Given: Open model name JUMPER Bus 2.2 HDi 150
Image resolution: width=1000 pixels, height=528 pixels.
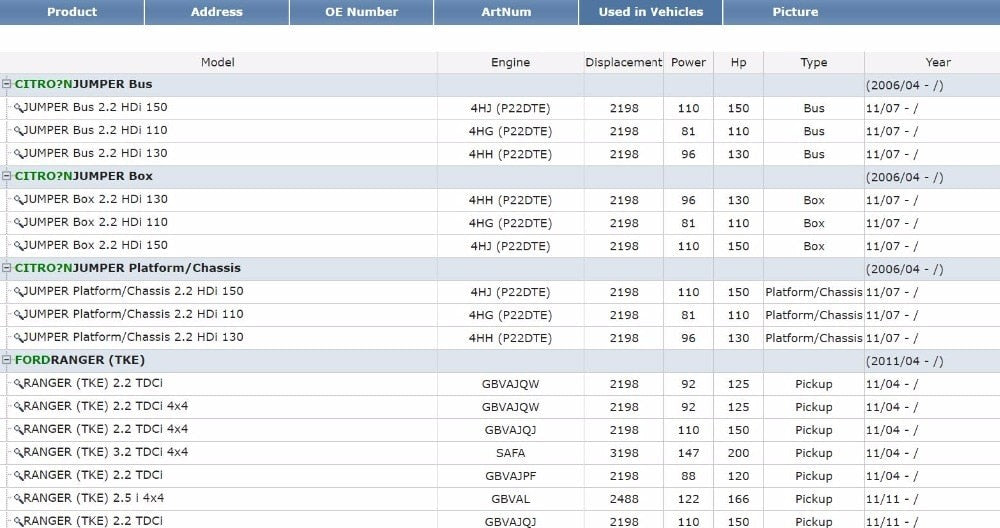Looking at the screenshot, I should tap(96, 107).
